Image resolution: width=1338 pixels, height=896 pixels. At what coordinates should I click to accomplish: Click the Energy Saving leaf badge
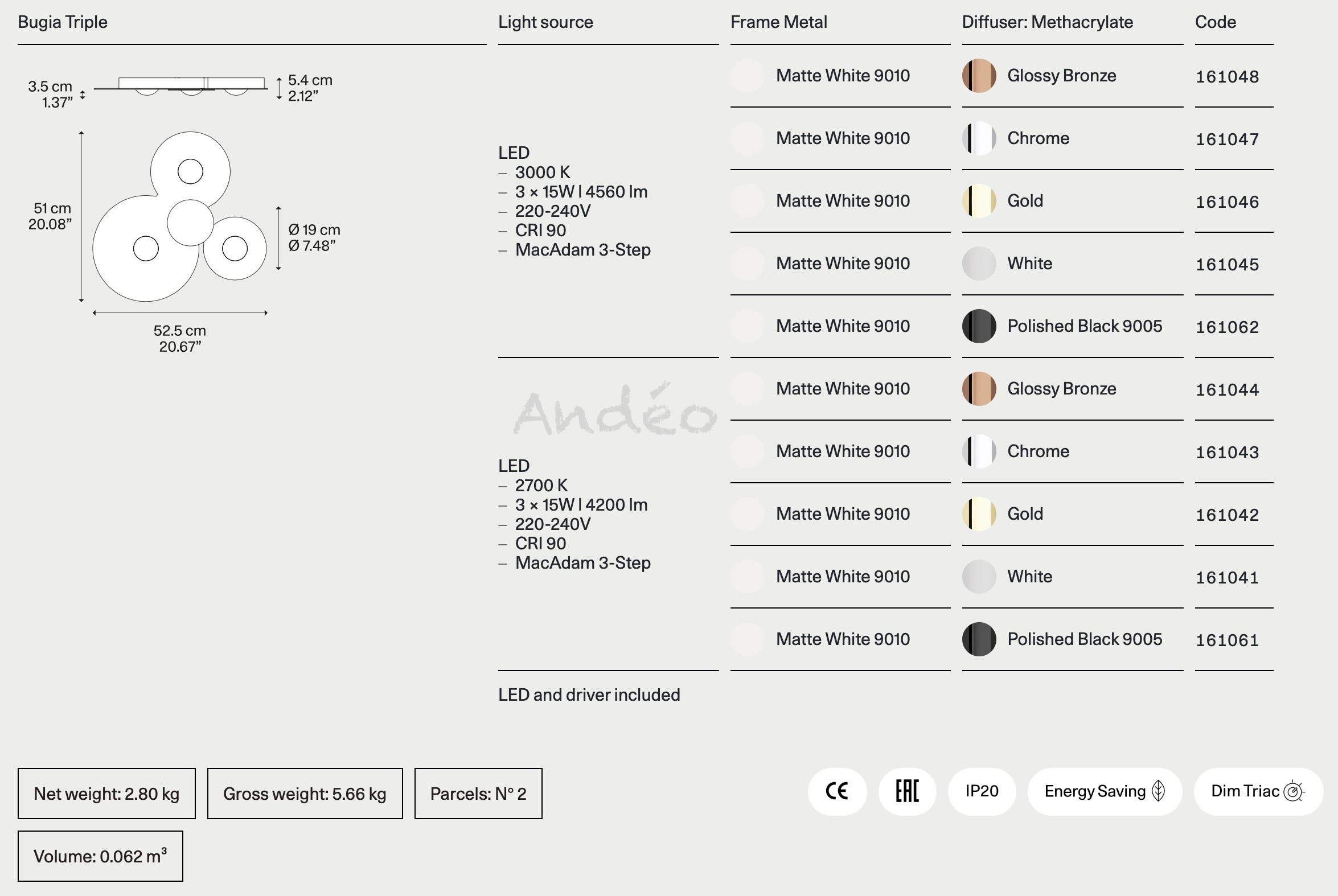coord(1104,791)
